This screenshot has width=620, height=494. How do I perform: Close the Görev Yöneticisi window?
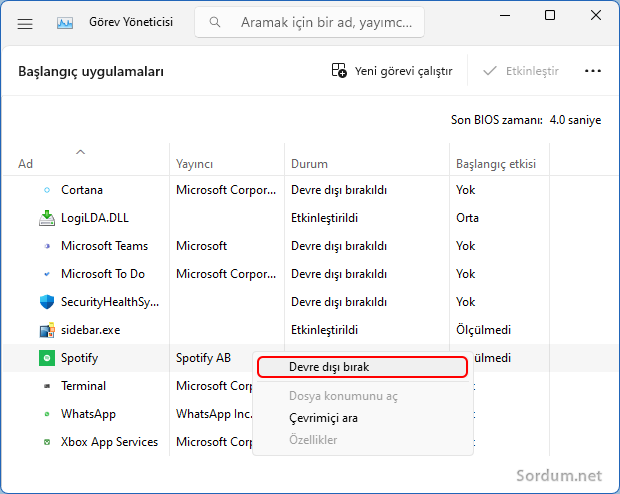click(x=596, y=15)
